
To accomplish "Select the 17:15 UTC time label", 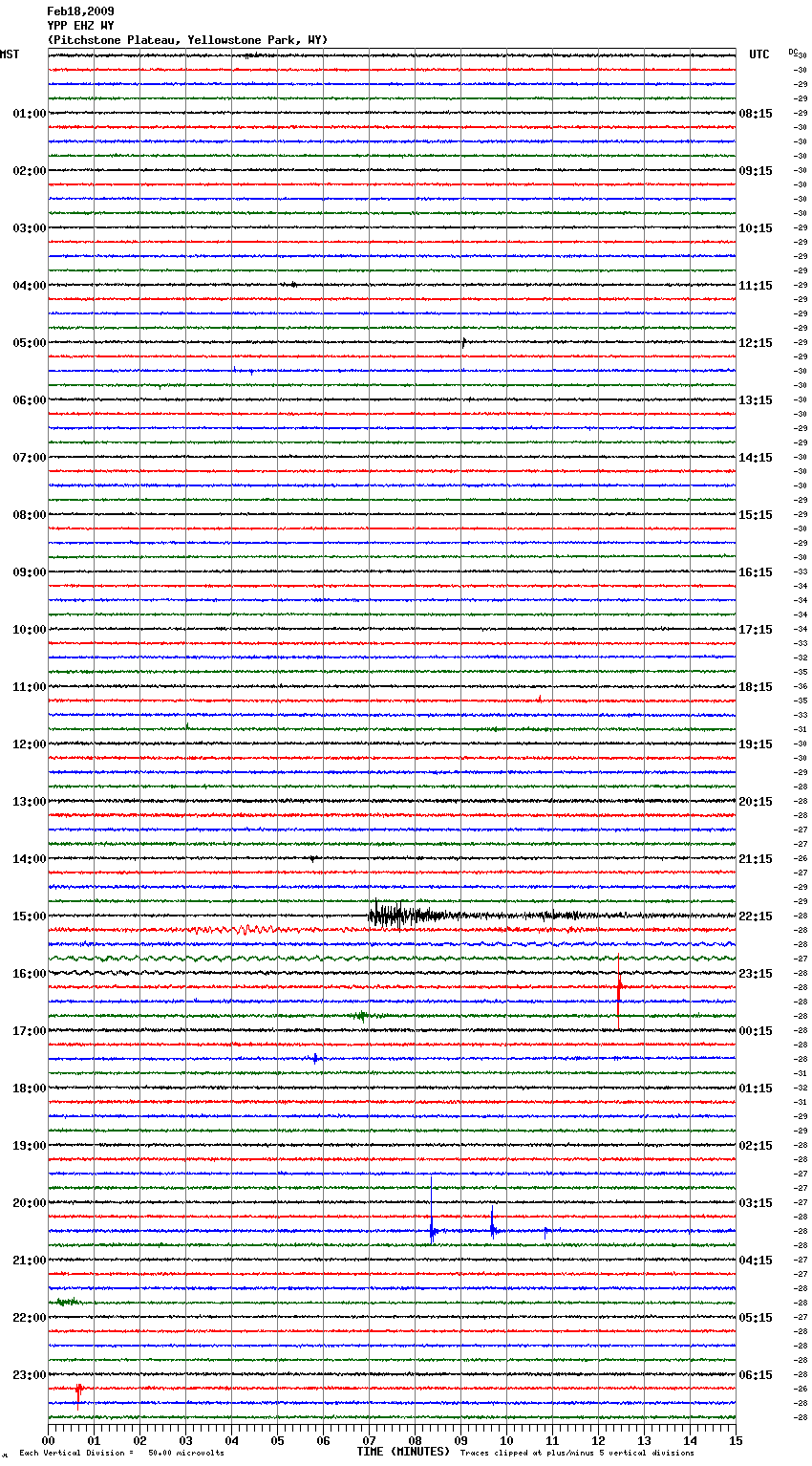I will click(x=756, y=630).
